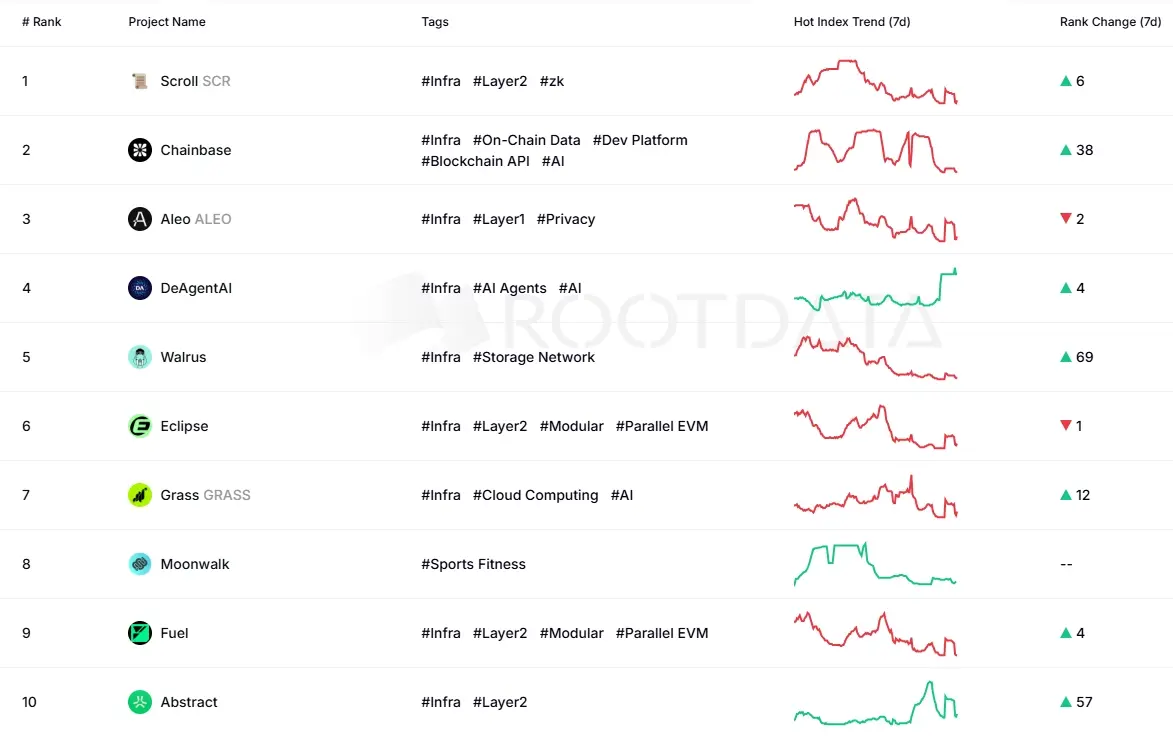Click the DeAgentAI logo icon
The width and height of the screenshot is (1173, 736).
click(140, 288)
